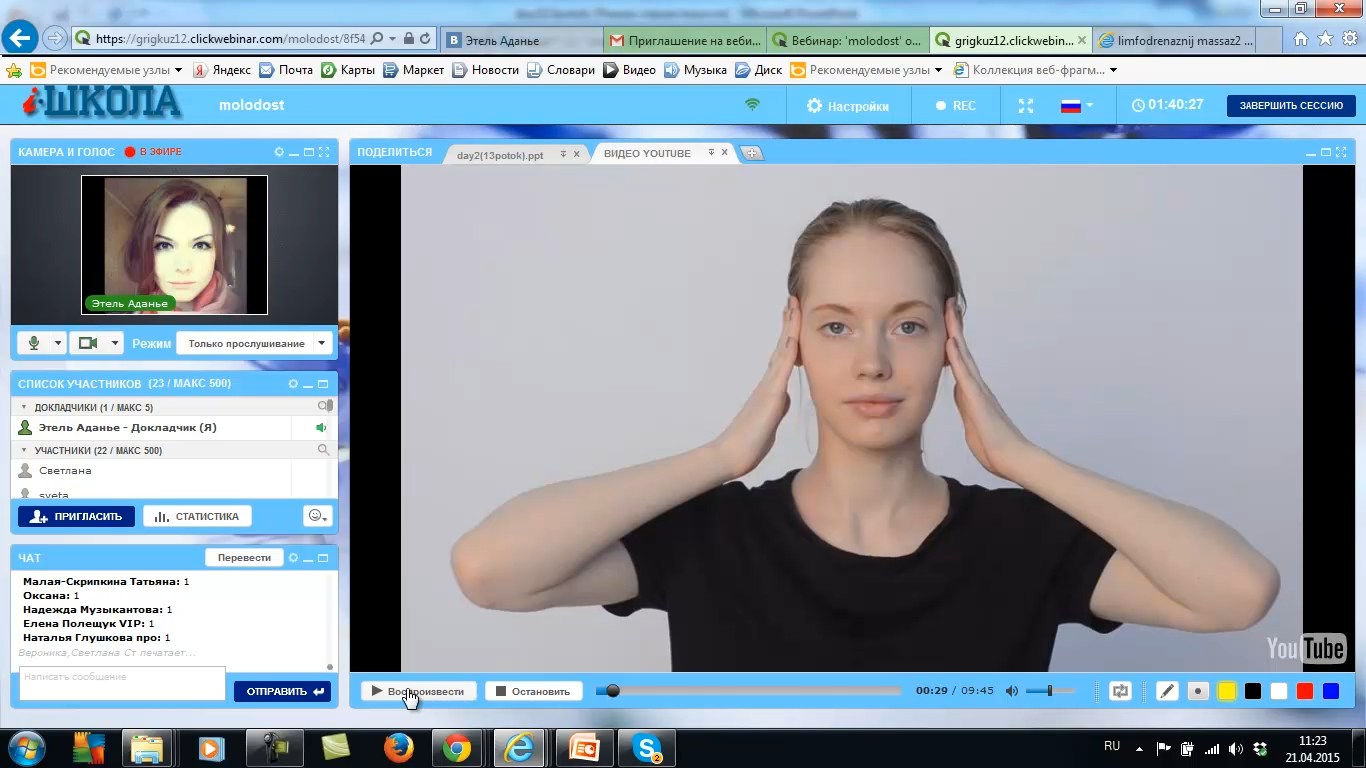Enter full screen mode in the header
1366x768 pixels.
coord(1026,105)
